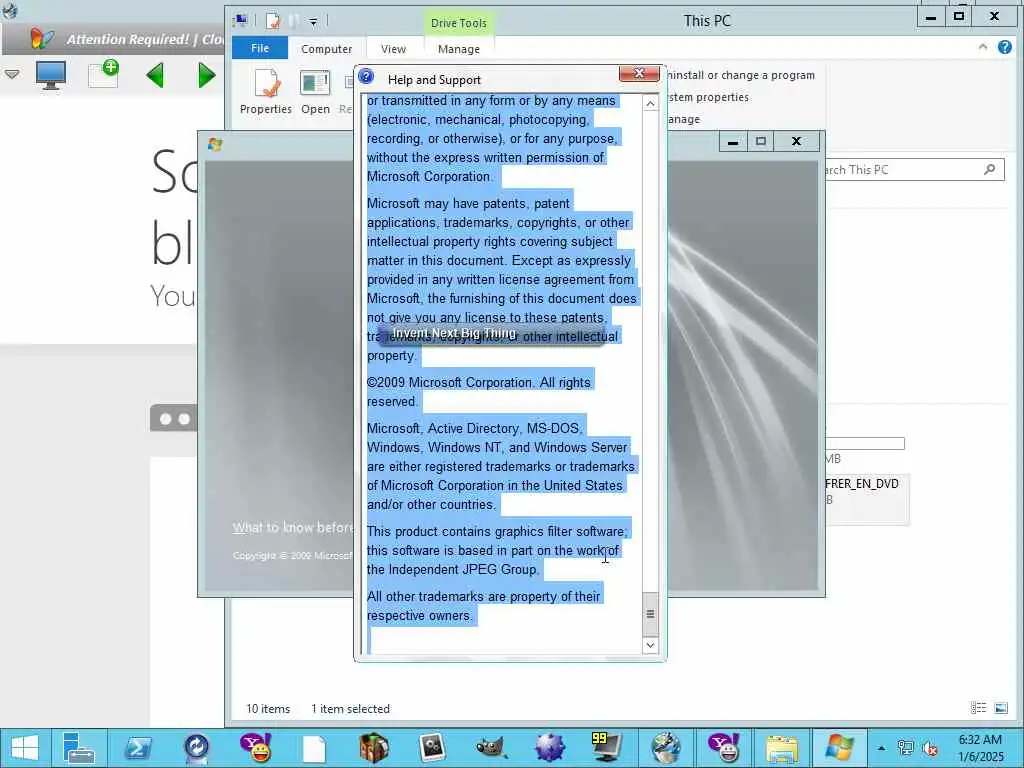This screenshot has width=1024, height=768.
Task: Click the network icon in the system tray
Action: [906, 748]
